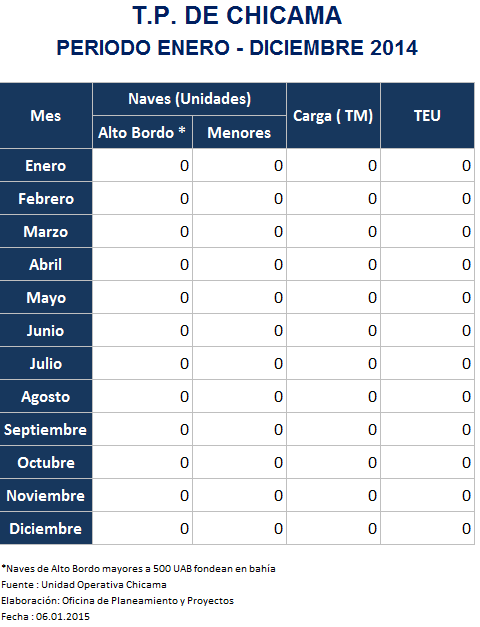This screenshot has height=627, width=480.
Task: Select the Agosto month cell
Action: (x=46, y=396)
